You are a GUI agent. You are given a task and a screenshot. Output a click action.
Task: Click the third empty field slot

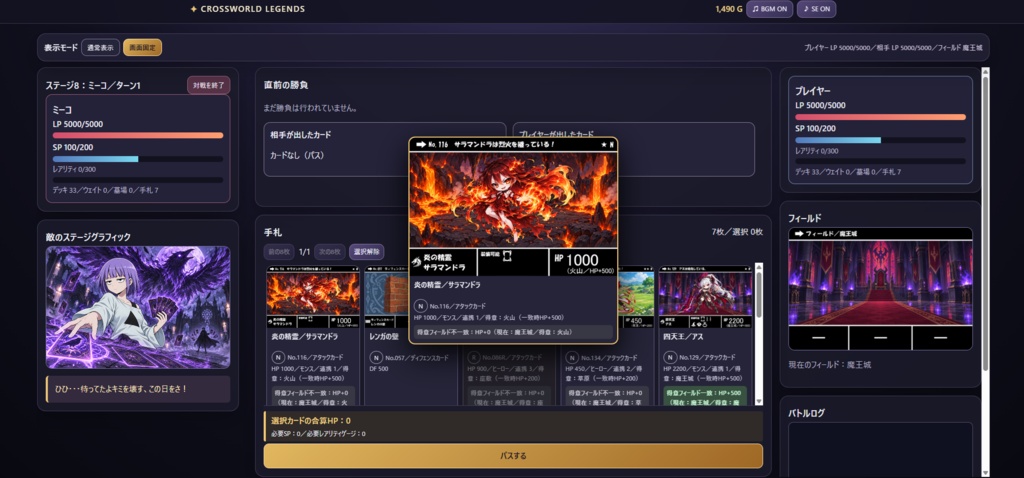coord(941,338)
